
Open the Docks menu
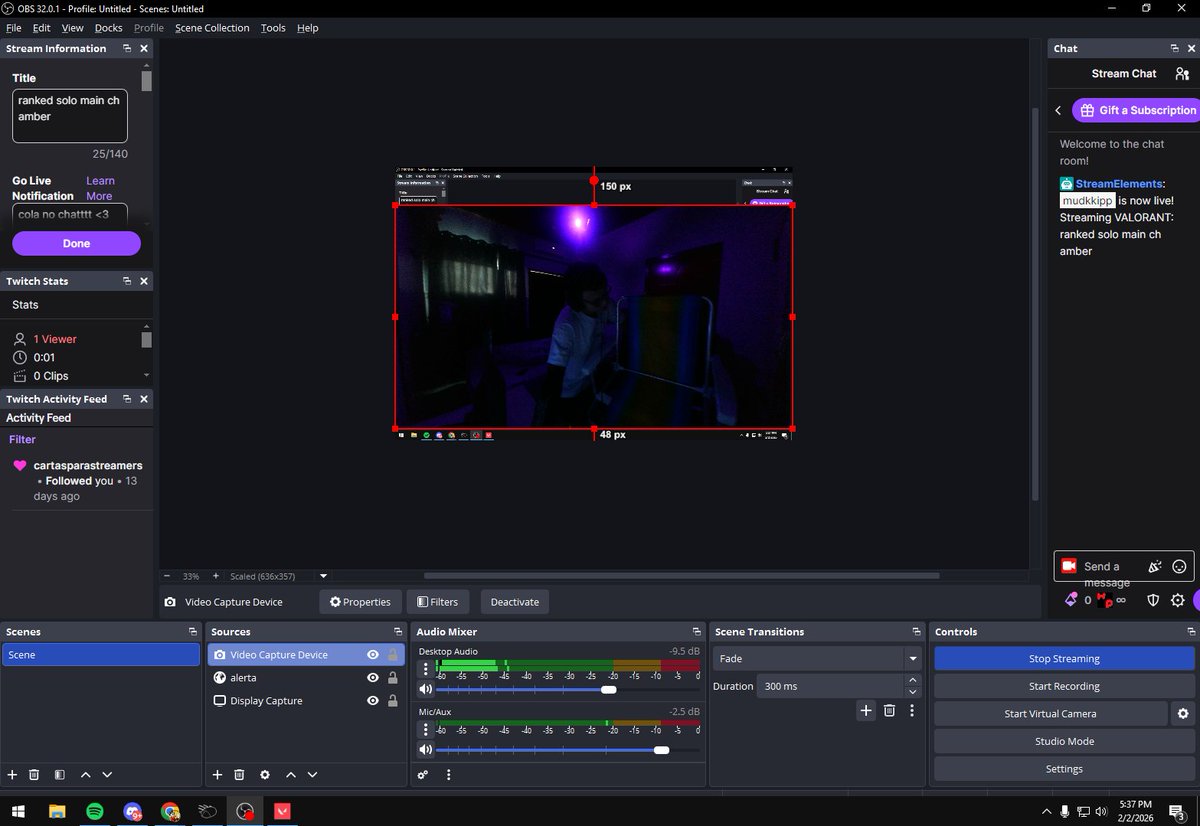click(x=108, y=28)
